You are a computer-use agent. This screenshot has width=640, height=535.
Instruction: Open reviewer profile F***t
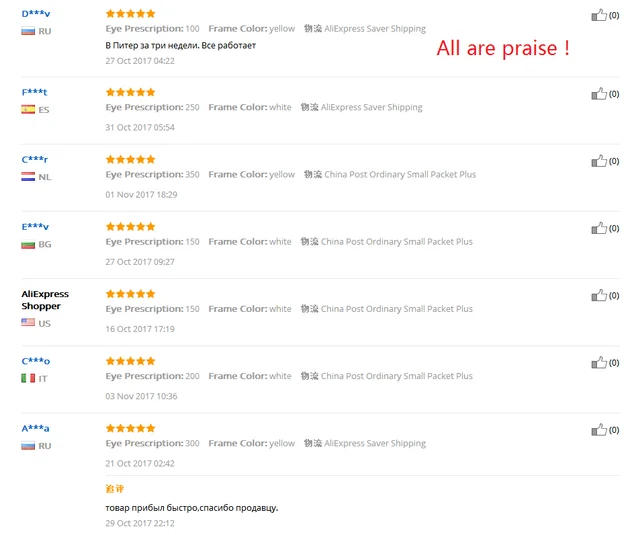[x=34, y=92]
